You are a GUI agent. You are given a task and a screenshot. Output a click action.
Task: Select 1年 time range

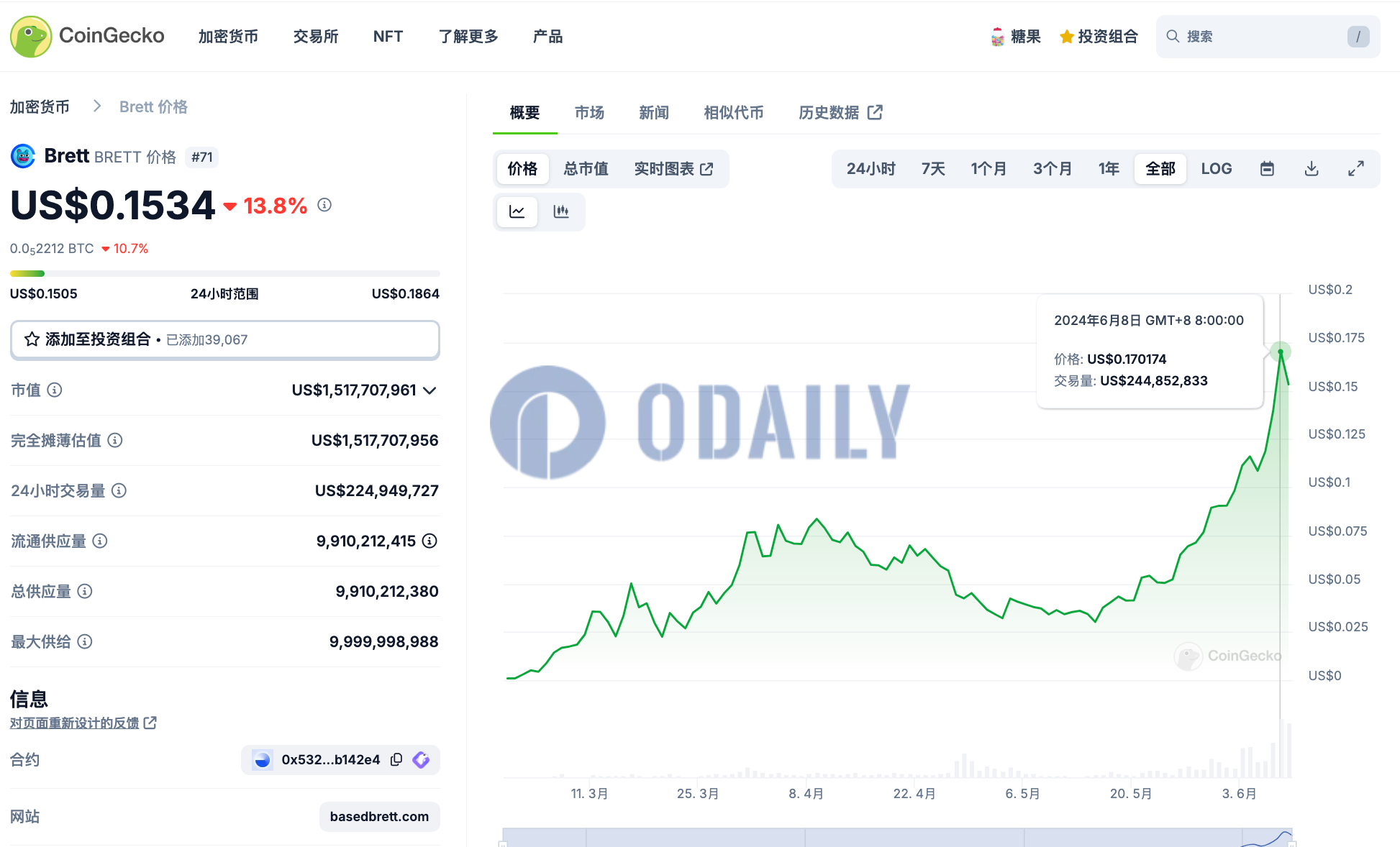click(1109, 169)
